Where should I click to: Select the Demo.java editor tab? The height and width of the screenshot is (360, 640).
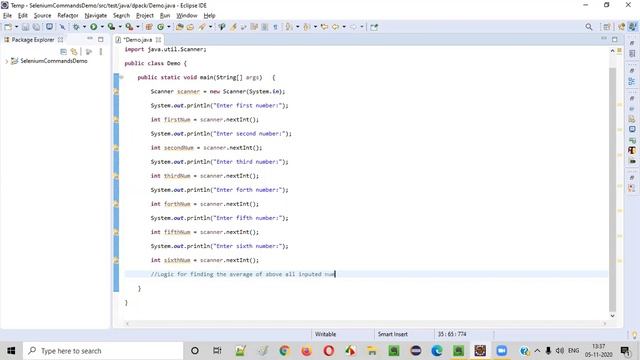[x=138, y=40]
